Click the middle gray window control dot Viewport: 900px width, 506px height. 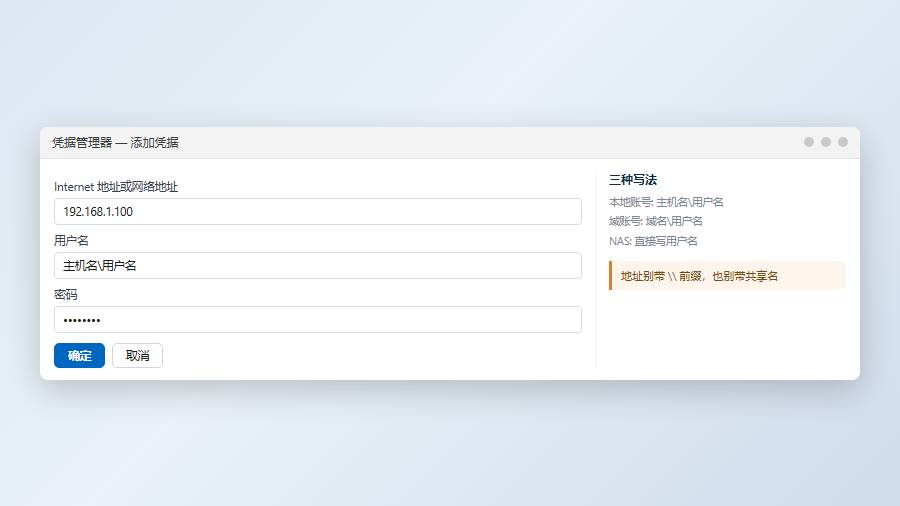tap(826, 142)
